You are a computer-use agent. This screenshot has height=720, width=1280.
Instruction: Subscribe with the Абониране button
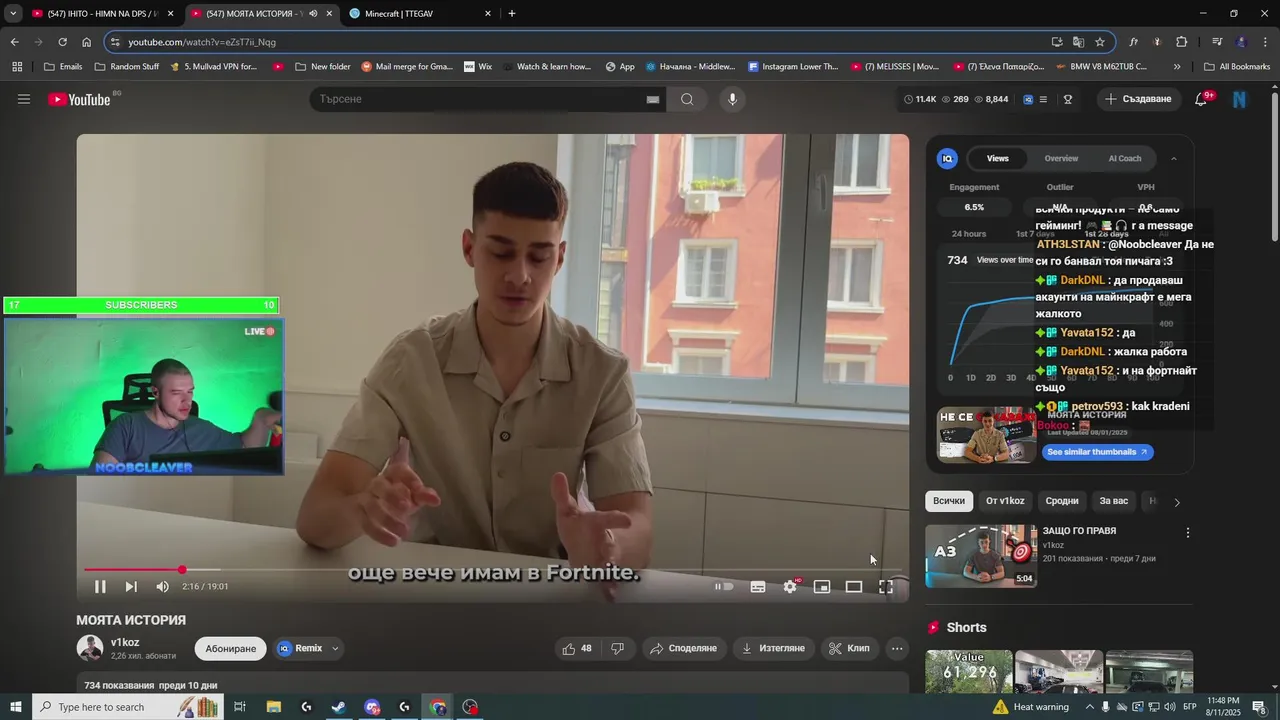(x=231, y=648)
